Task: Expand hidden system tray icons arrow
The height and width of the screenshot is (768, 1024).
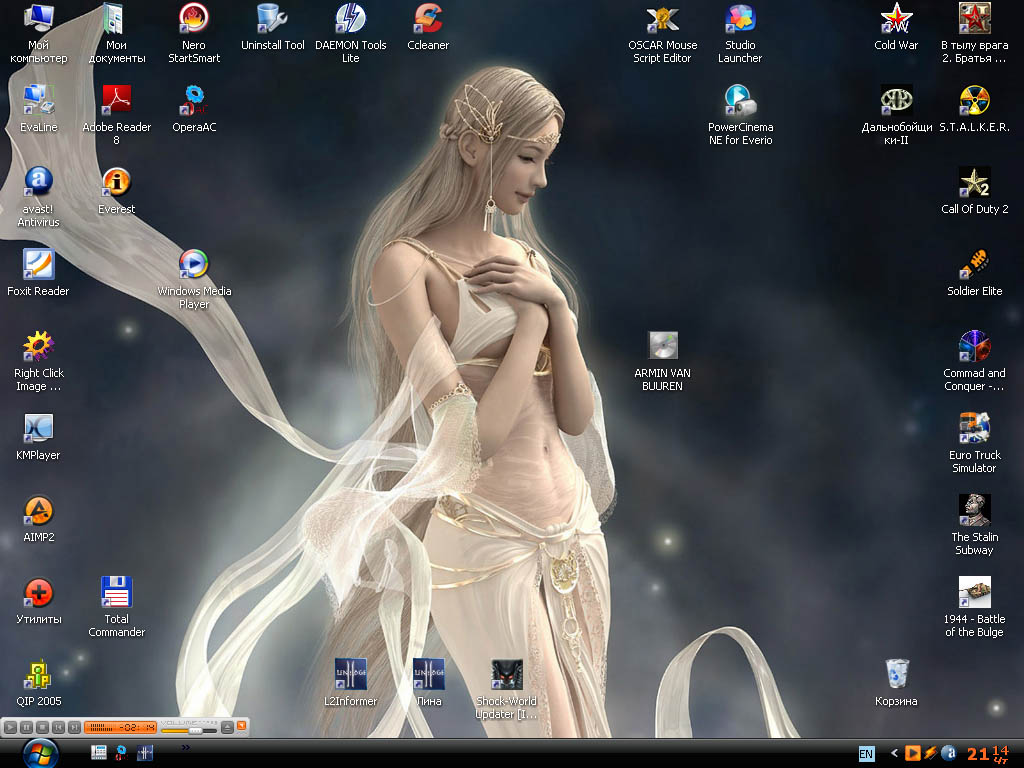Action: (x=894, y=753)
